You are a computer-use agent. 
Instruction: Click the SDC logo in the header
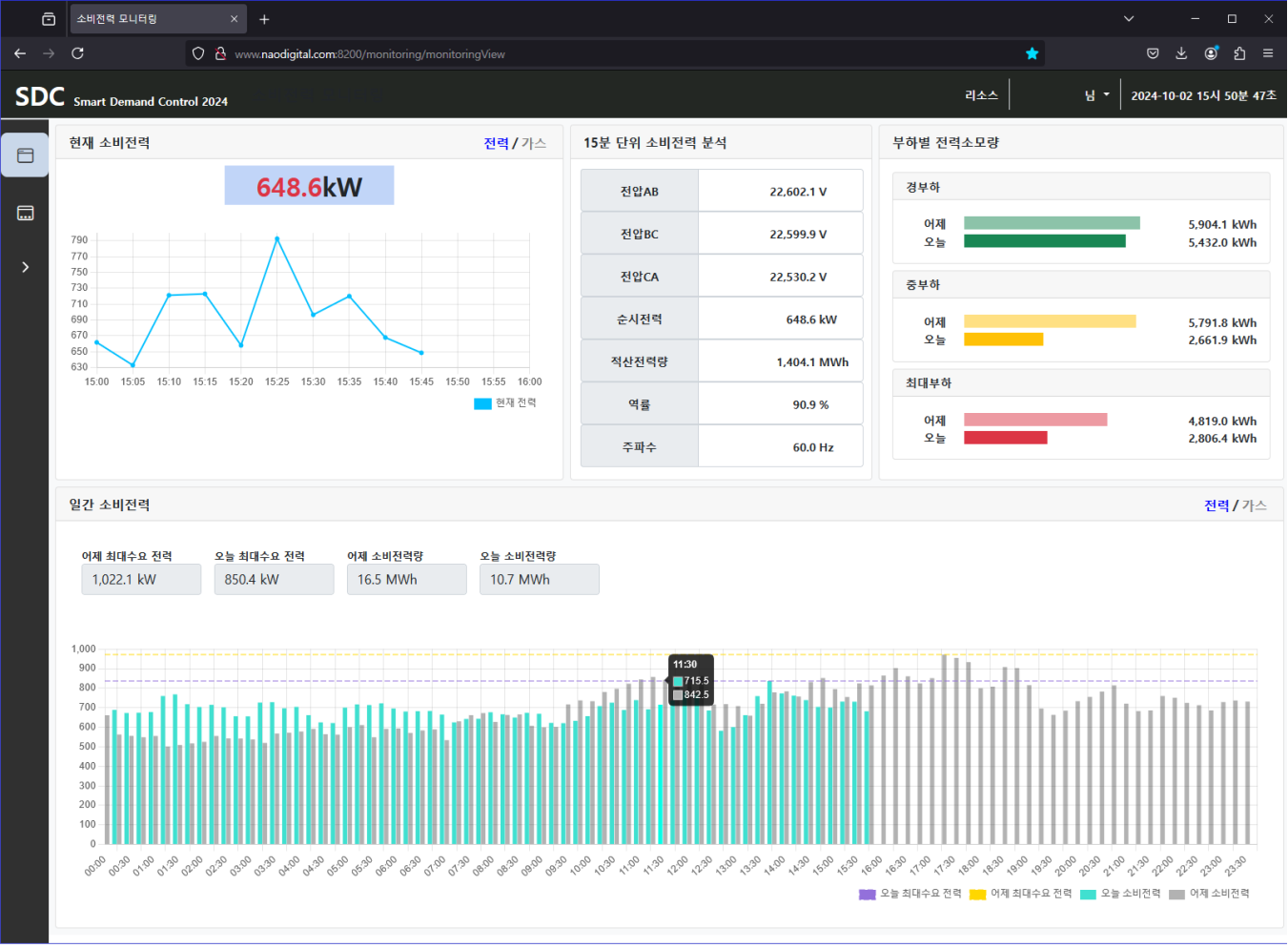click(40, 97)
